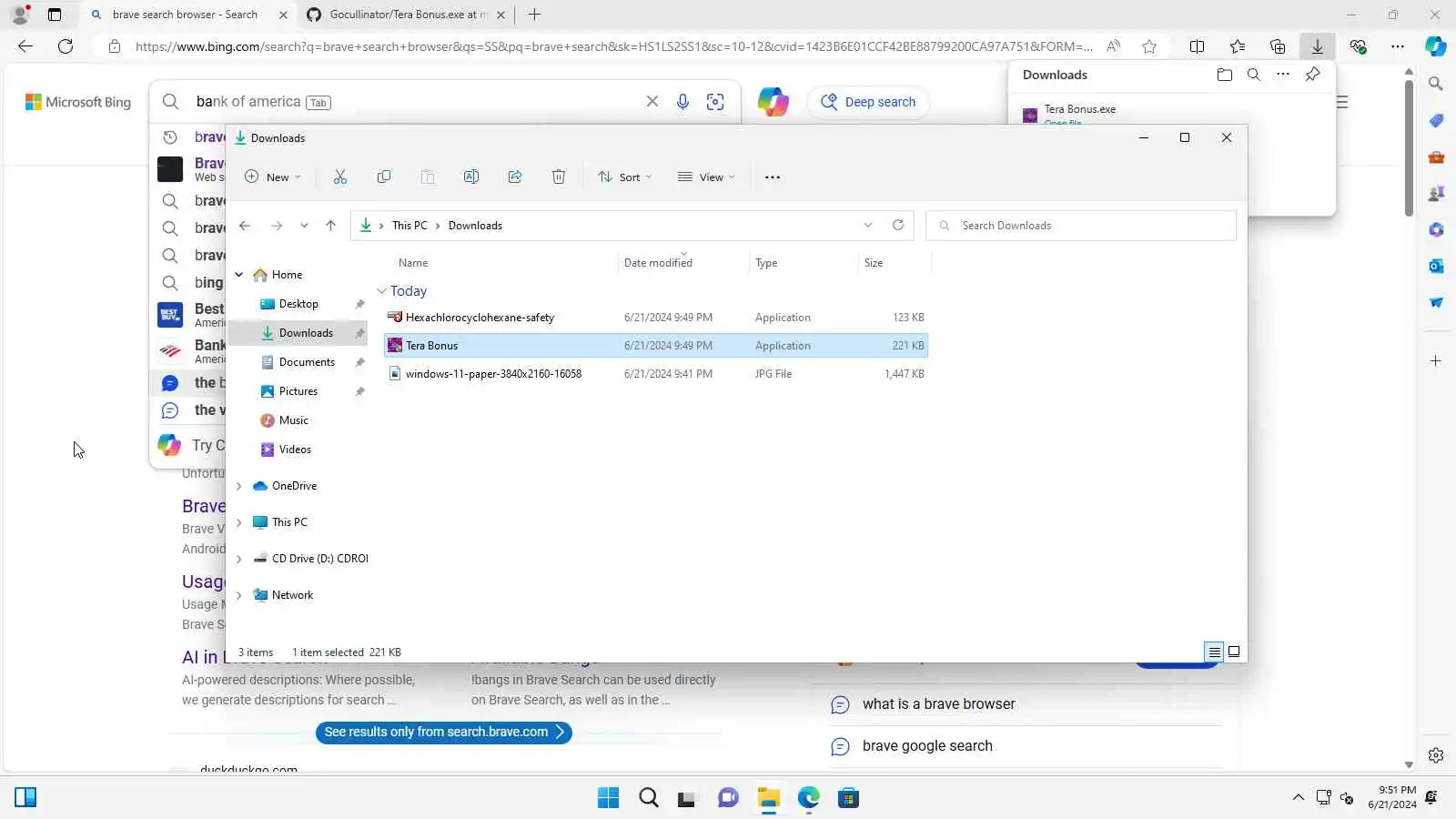Open the Explorer See more ellipsis menu
This screenshot has width=1456, height=819.
[773, 177]
